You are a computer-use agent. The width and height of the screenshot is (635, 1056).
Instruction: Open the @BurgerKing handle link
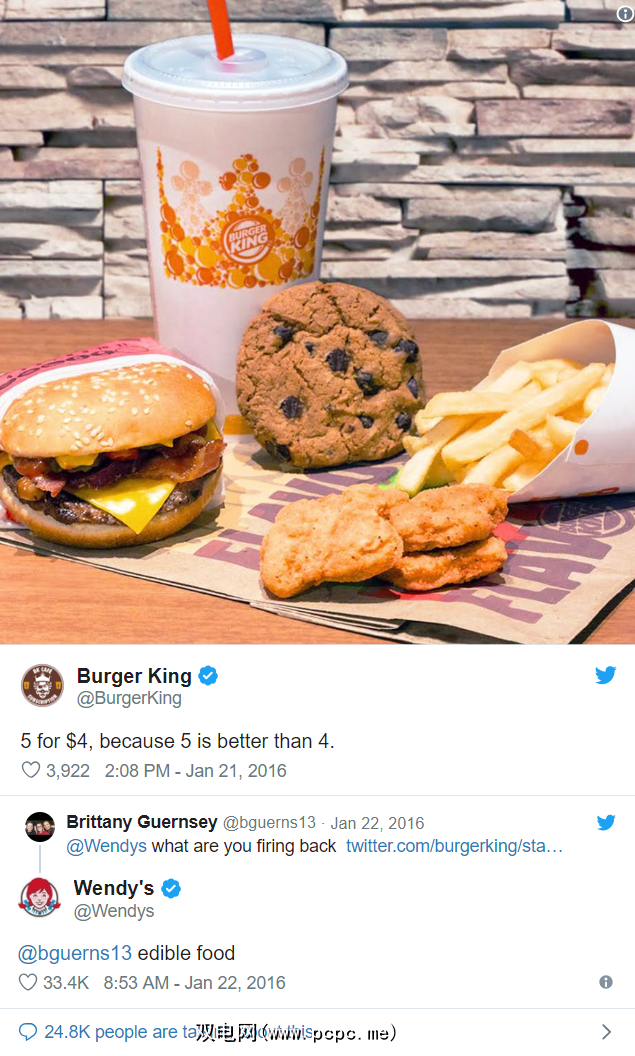tap(129, 698)
